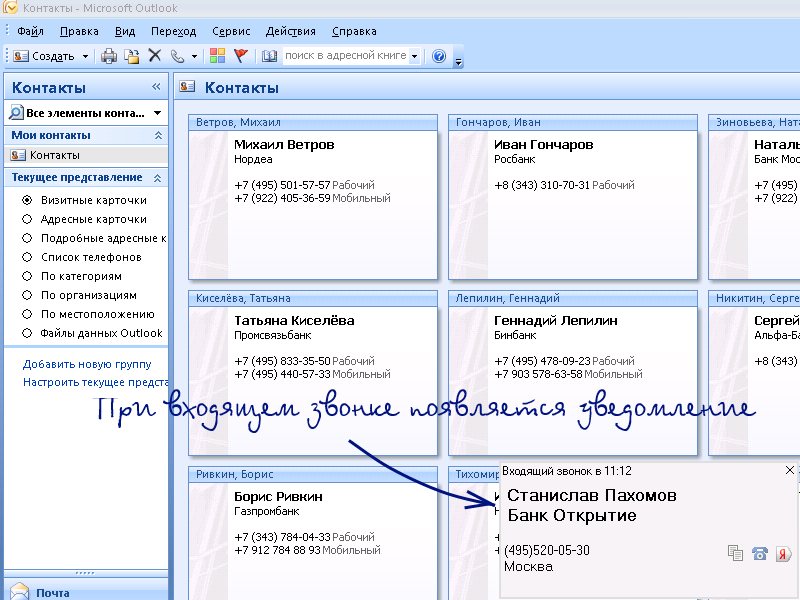The height and width of the screenshot is (600, 800).
Task: Click the Mail envelope icon in navigation pane
Action: tap(19, 591)
